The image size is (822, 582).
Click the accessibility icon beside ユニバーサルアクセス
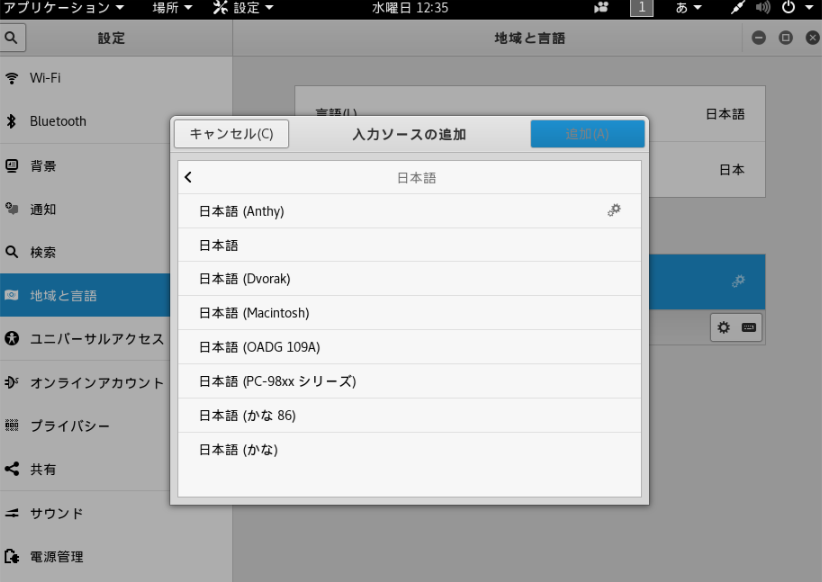(12, 338)
